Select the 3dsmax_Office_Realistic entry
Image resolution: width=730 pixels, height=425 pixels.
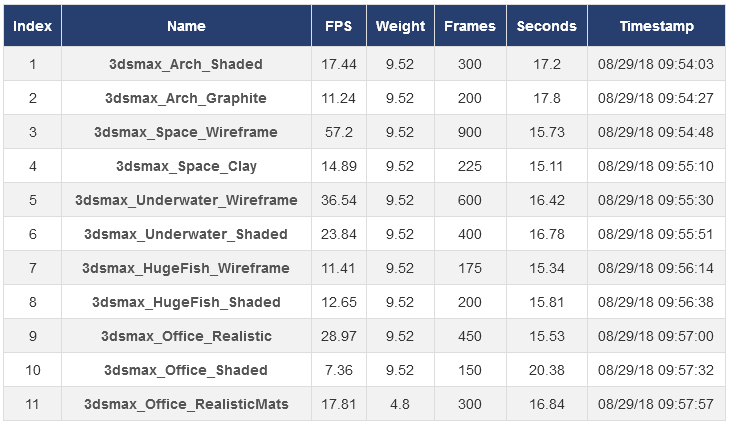[186, 336]
